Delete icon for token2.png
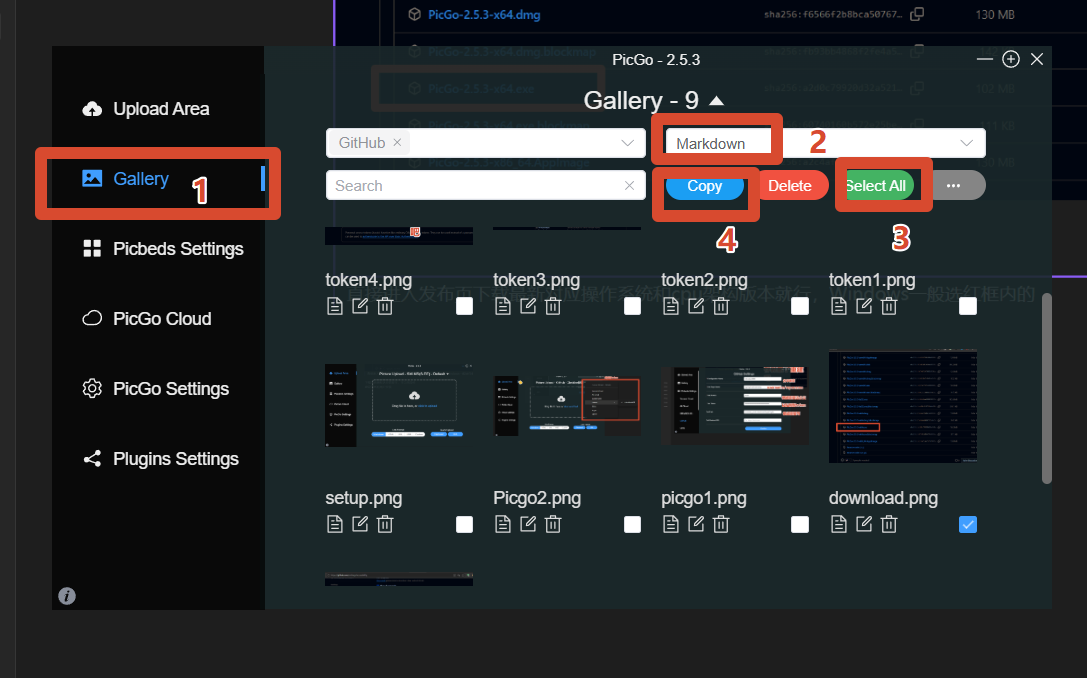1087x678 pixels. coord(721,306)
